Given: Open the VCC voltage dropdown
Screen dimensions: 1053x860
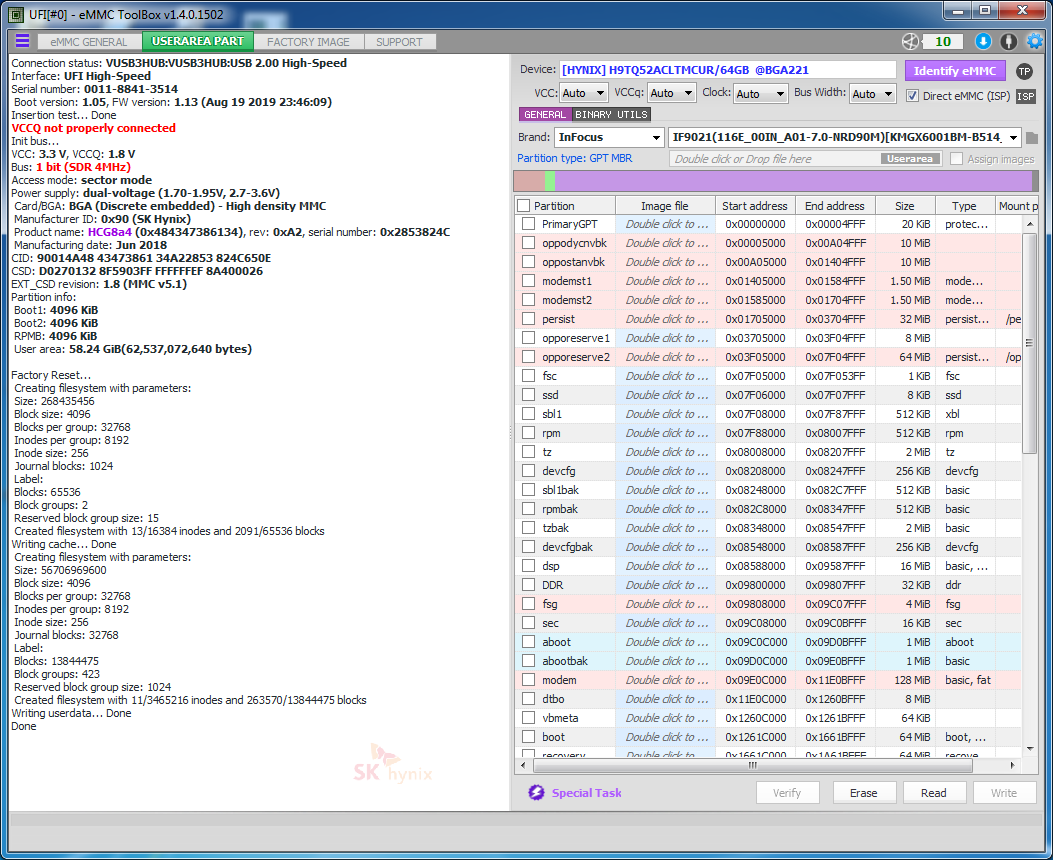Looking at the screenshot, I should coord(583,93).
